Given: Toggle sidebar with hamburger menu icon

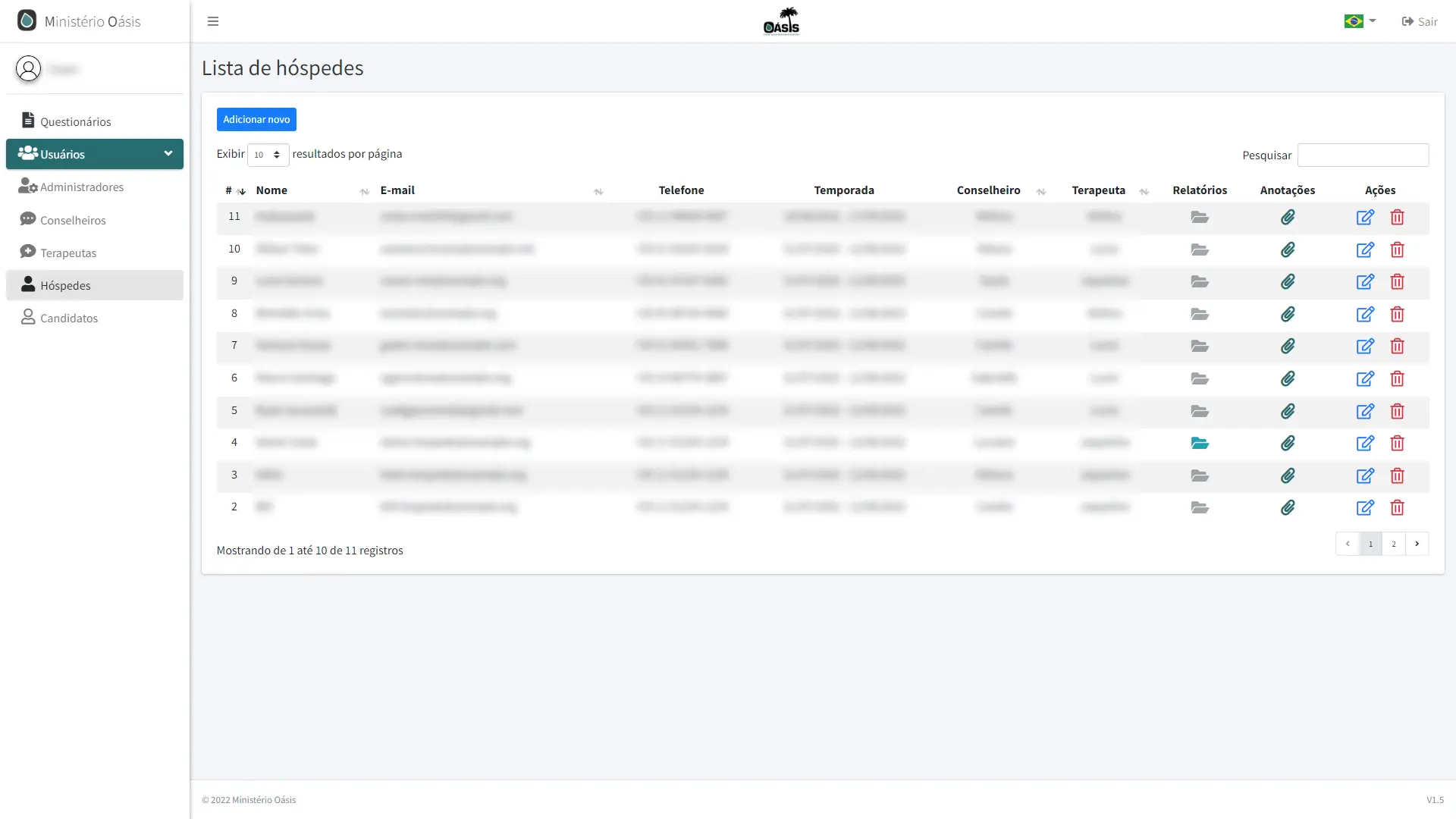Looking at the screenshot, I should pyautogui.click(x=213, y=21).
